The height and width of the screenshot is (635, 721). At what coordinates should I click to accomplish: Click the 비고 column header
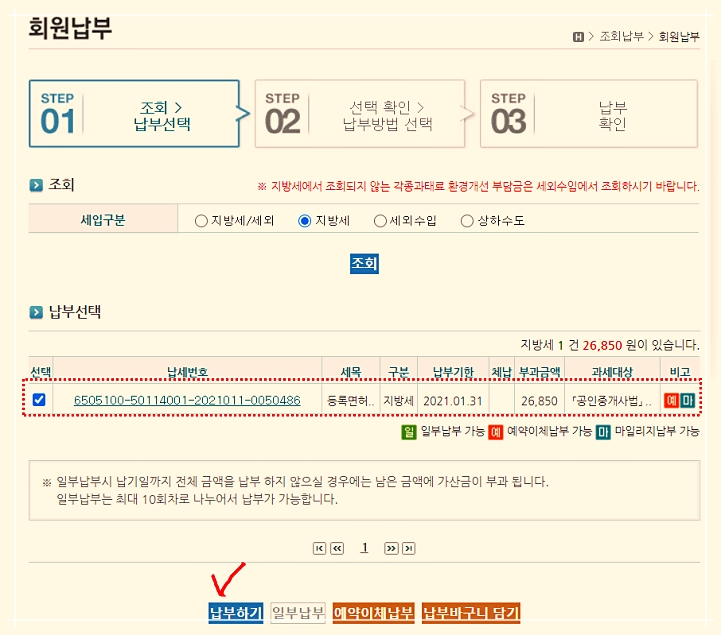click(680, 372)
